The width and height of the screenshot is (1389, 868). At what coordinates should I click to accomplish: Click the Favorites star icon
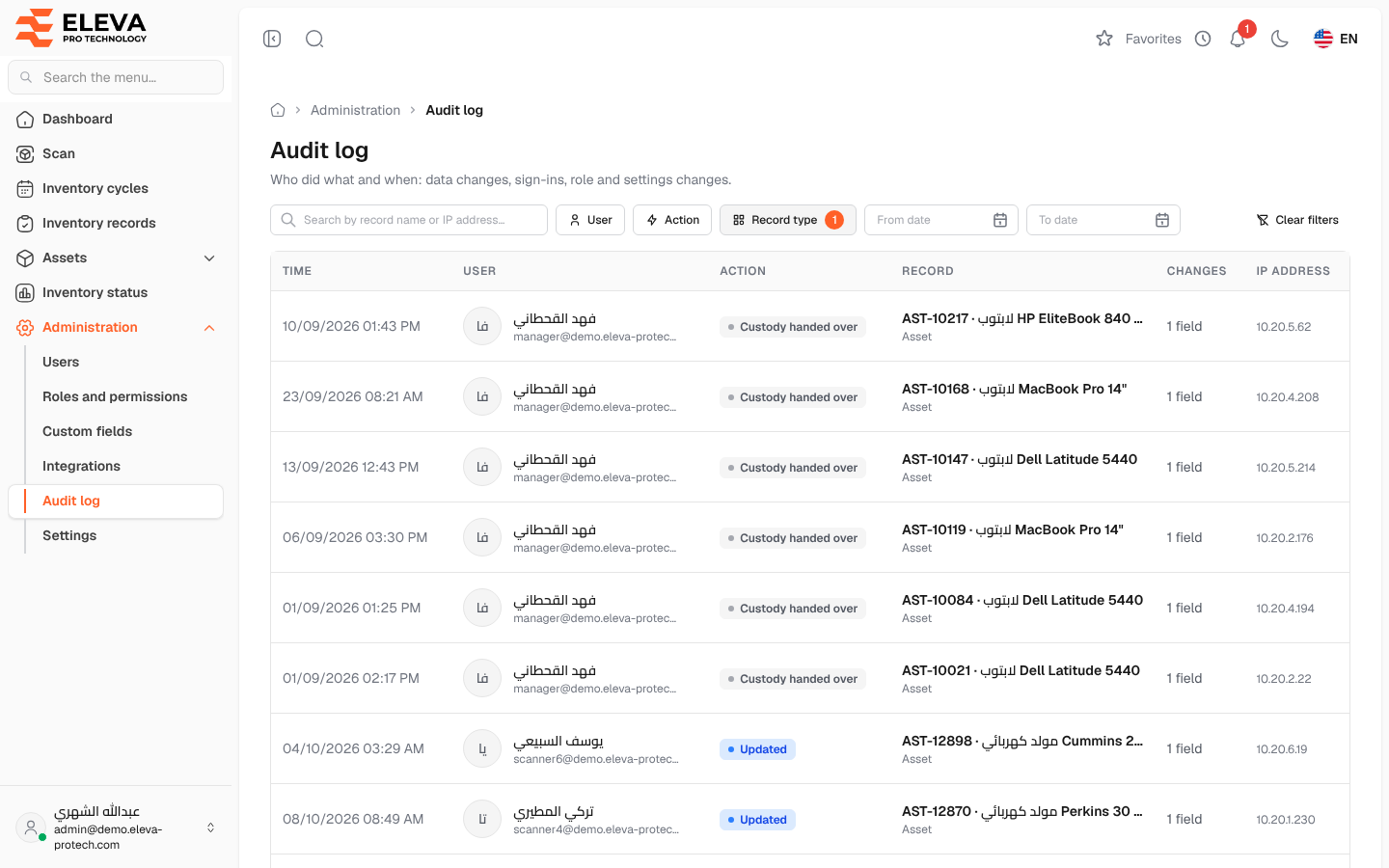tap(1104, 39)
